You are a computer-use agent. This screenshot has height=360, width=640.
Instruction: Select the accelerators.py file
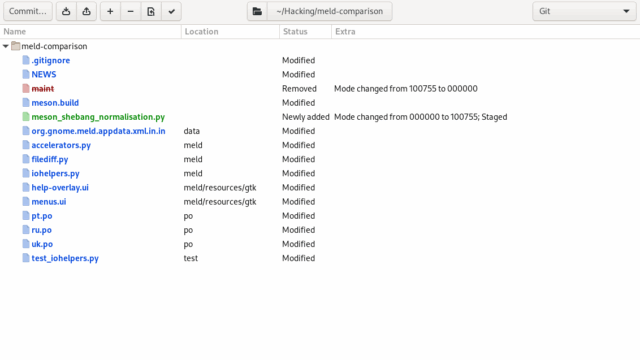(x=61, y=145)
